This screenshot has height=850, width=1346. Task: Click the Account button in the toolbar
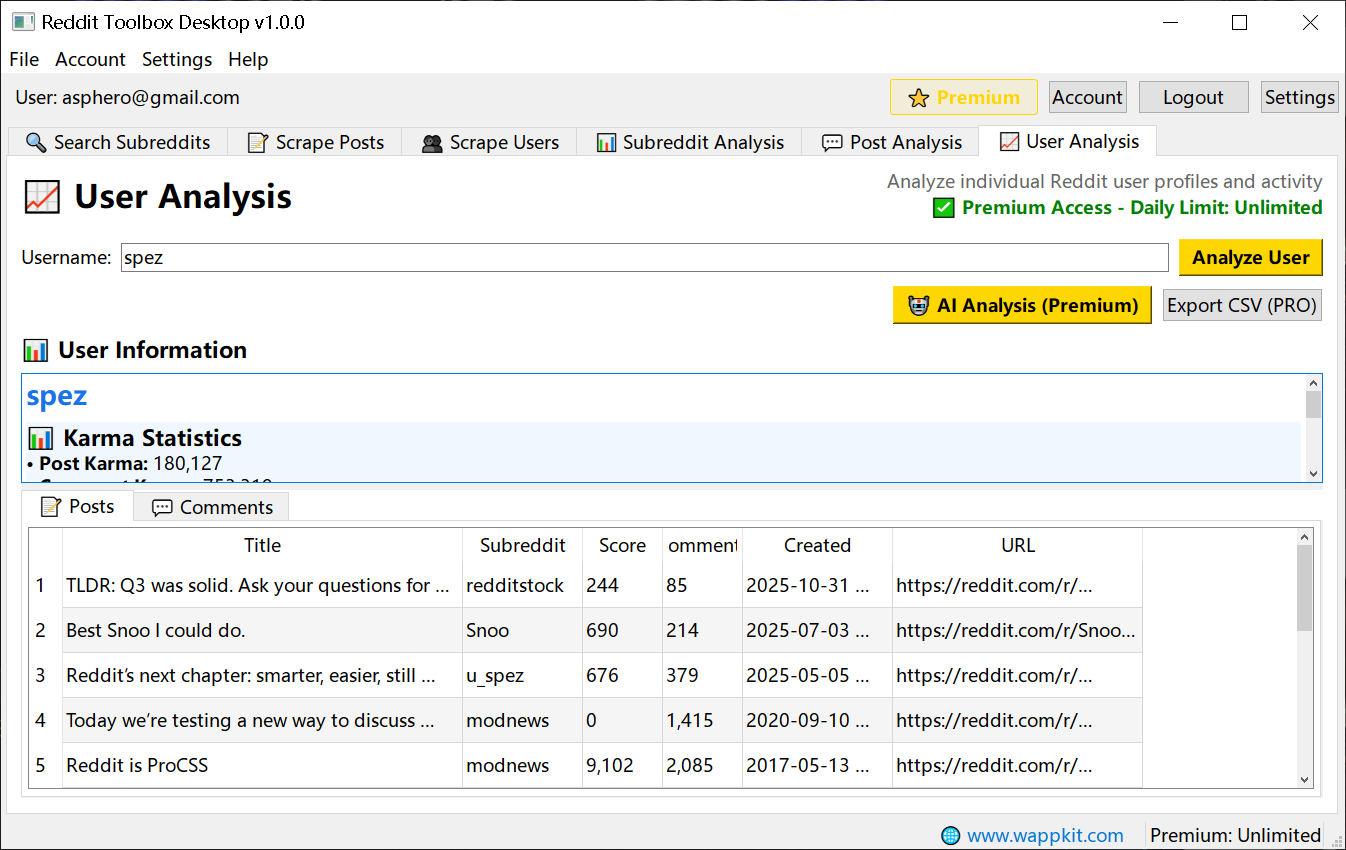(1088, 97)
